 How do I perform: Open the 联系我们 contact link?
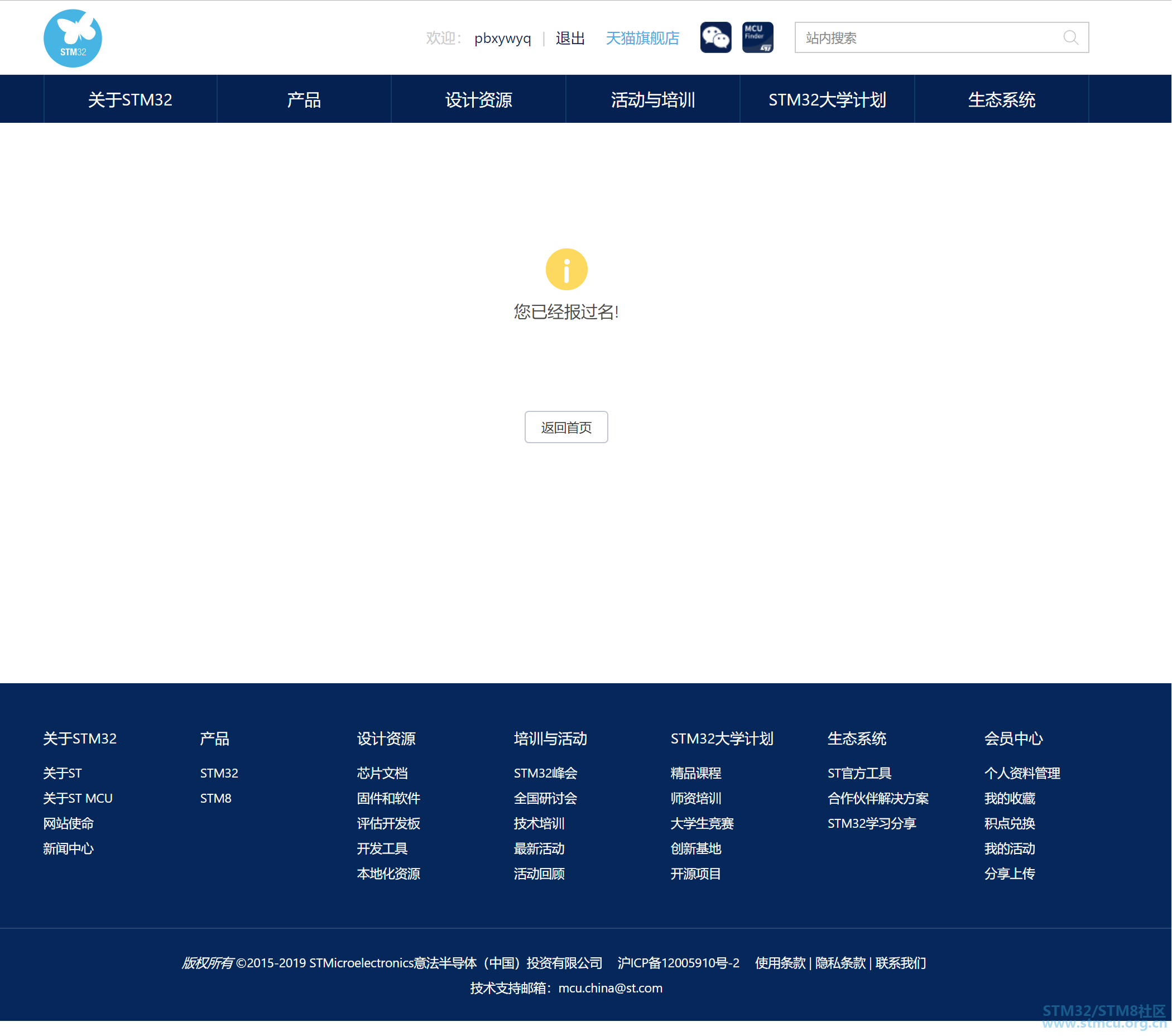click(x=901, y=963)
